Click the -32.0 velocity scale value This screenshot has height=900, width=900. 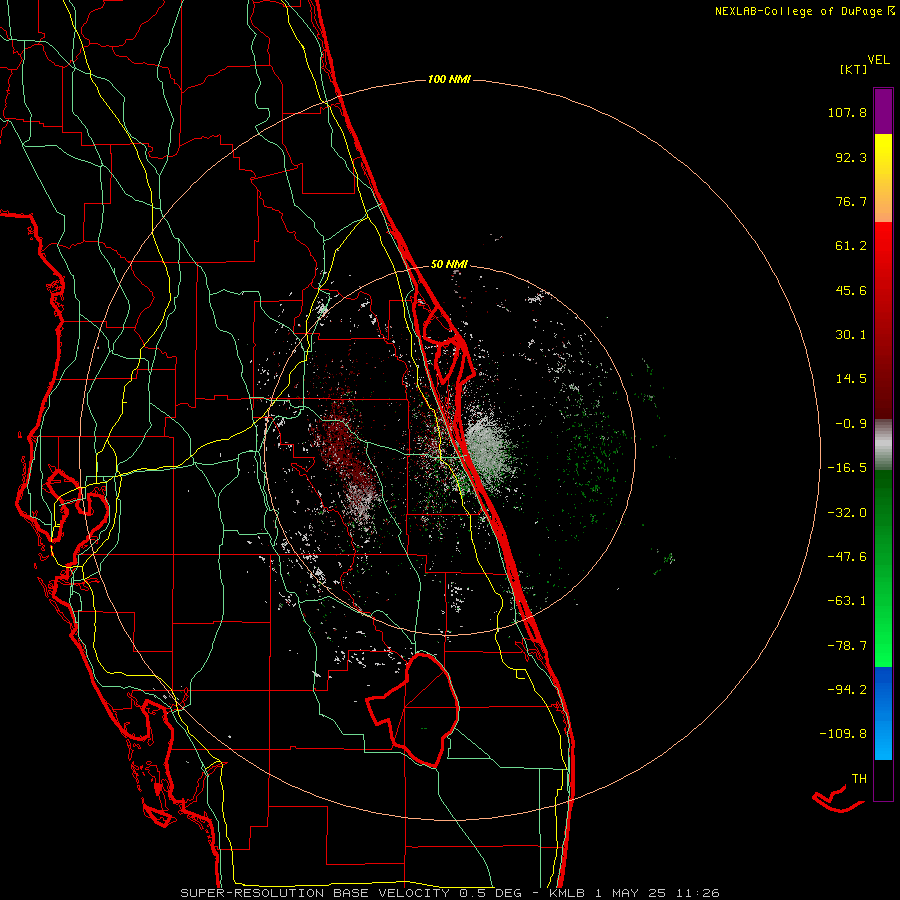click(x=847, y=513)
